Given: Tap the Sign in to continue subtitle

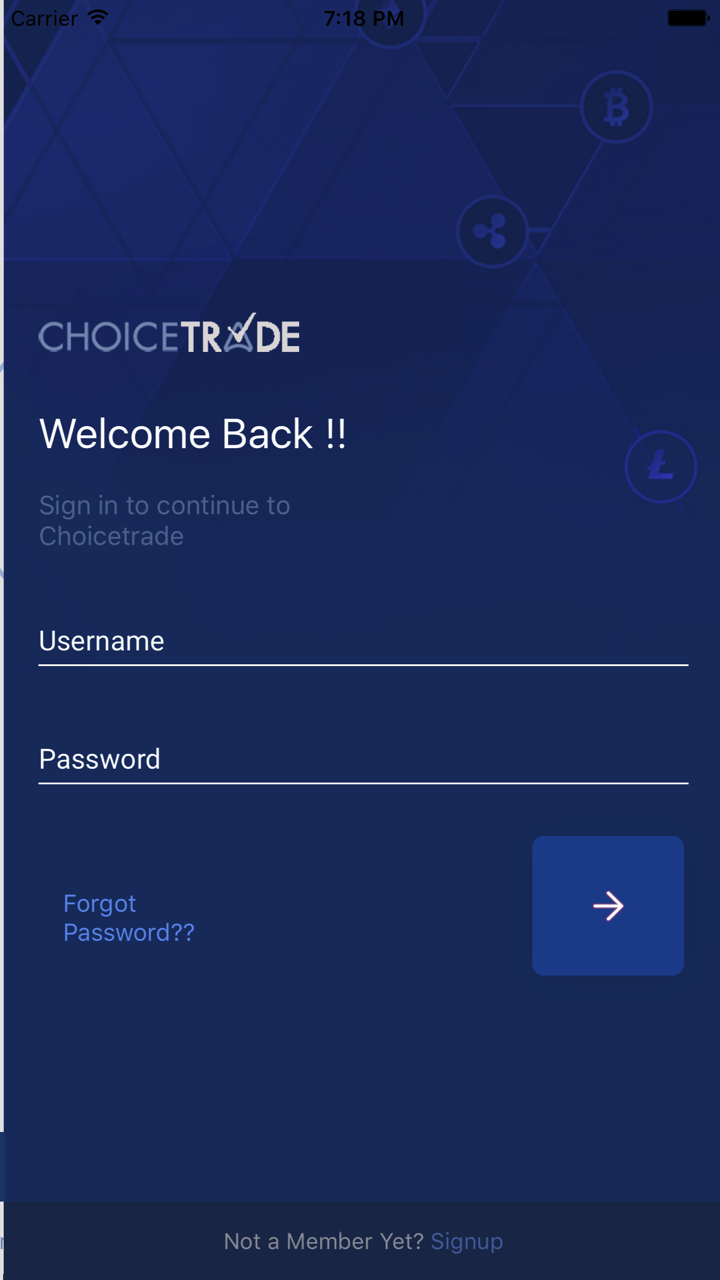Looking at the screenshot, I should (x=165, y=520).
